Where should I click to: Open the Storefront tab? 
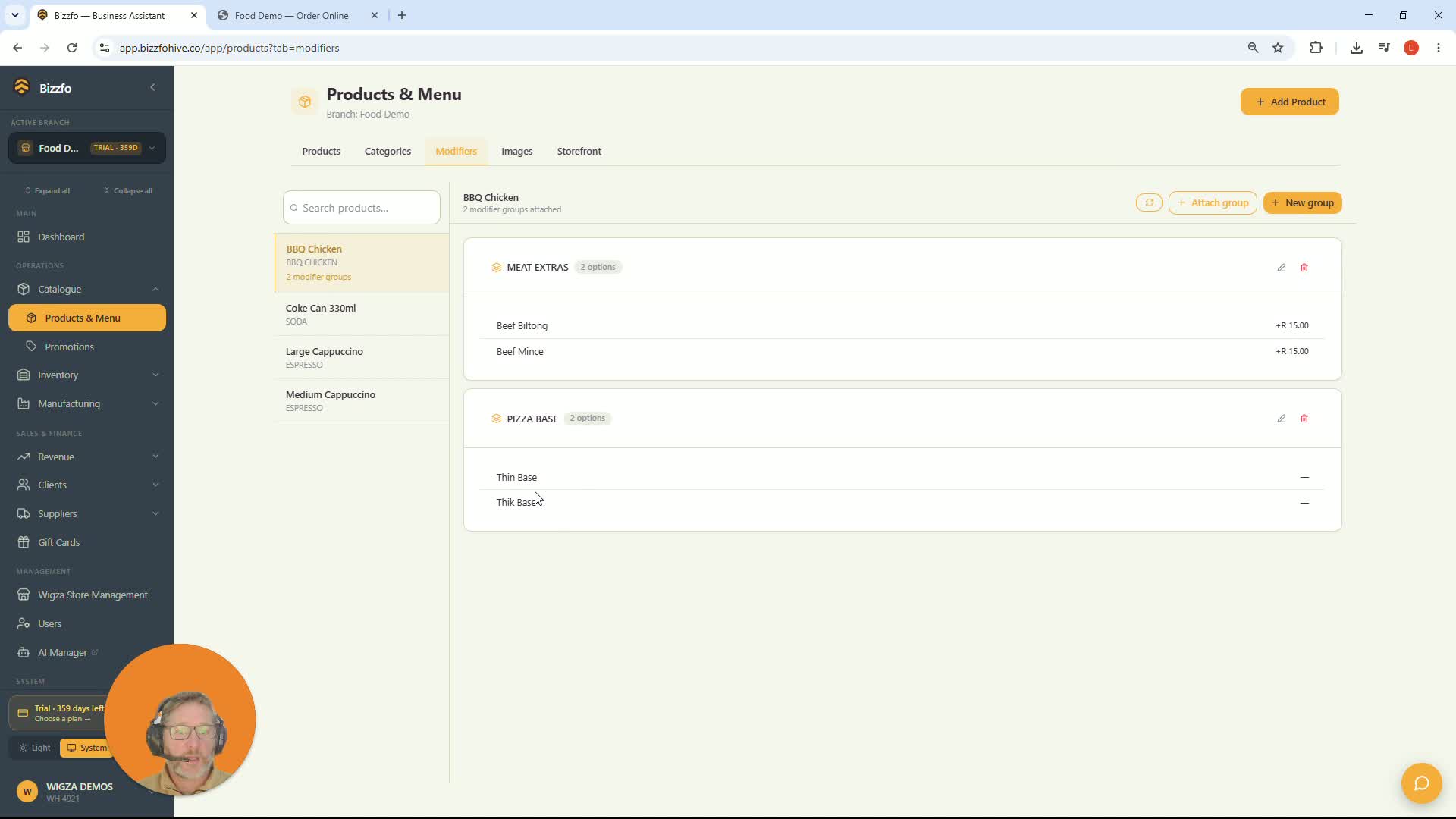tap(579, 151)
